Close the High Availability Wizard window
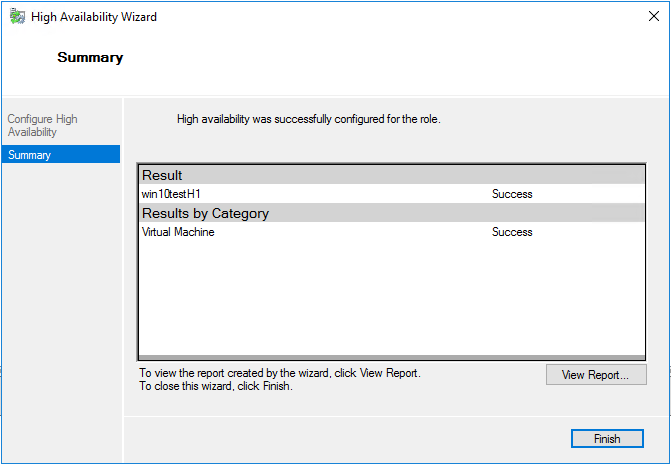 click(653, 16)
